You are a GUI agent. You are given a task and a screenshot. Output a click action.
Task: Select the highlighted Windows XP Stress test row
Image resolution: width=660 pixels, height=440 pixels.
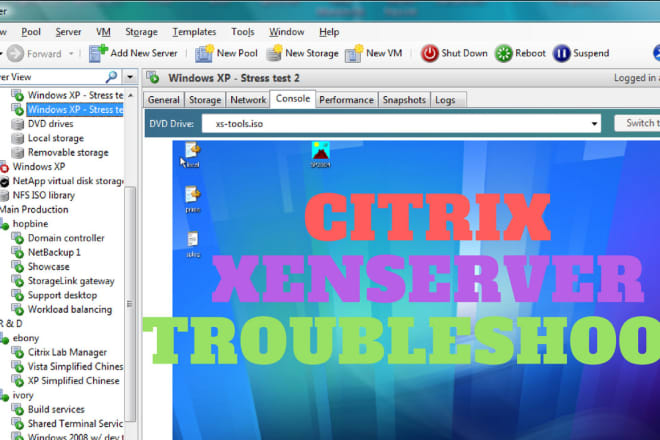click(x=75, y=109)
